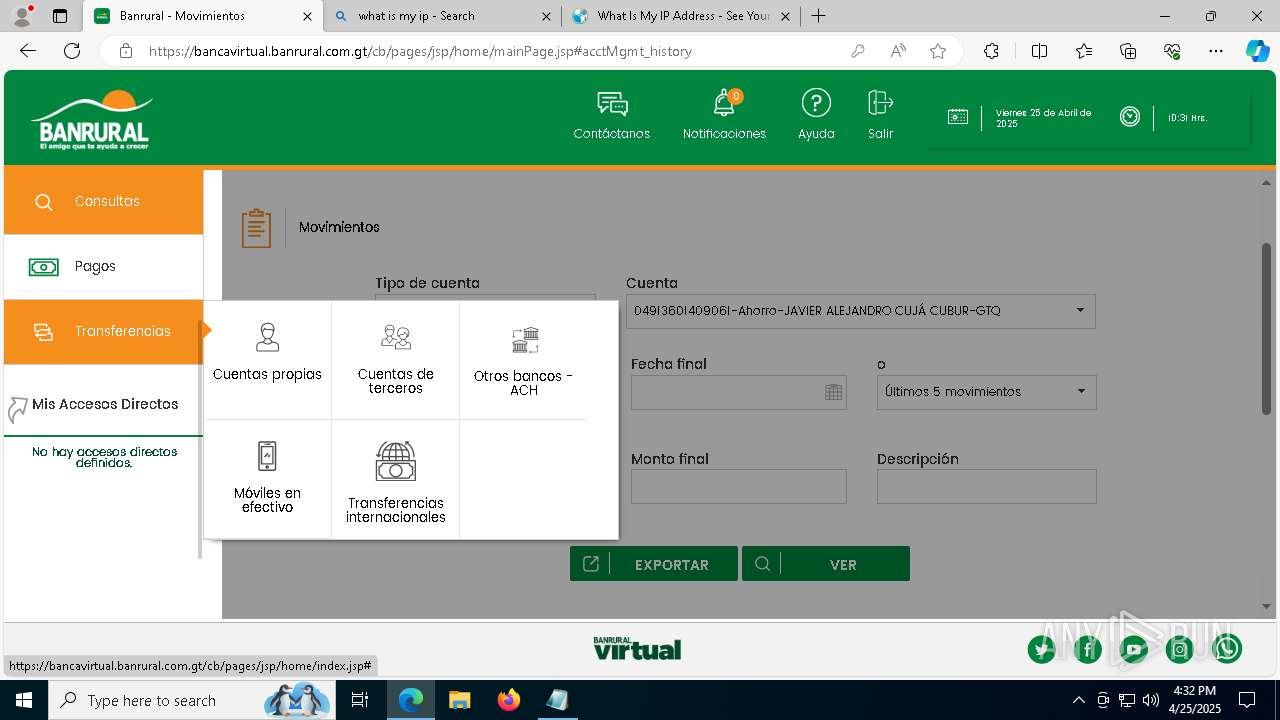Open a new browser tab

point(819,16)
